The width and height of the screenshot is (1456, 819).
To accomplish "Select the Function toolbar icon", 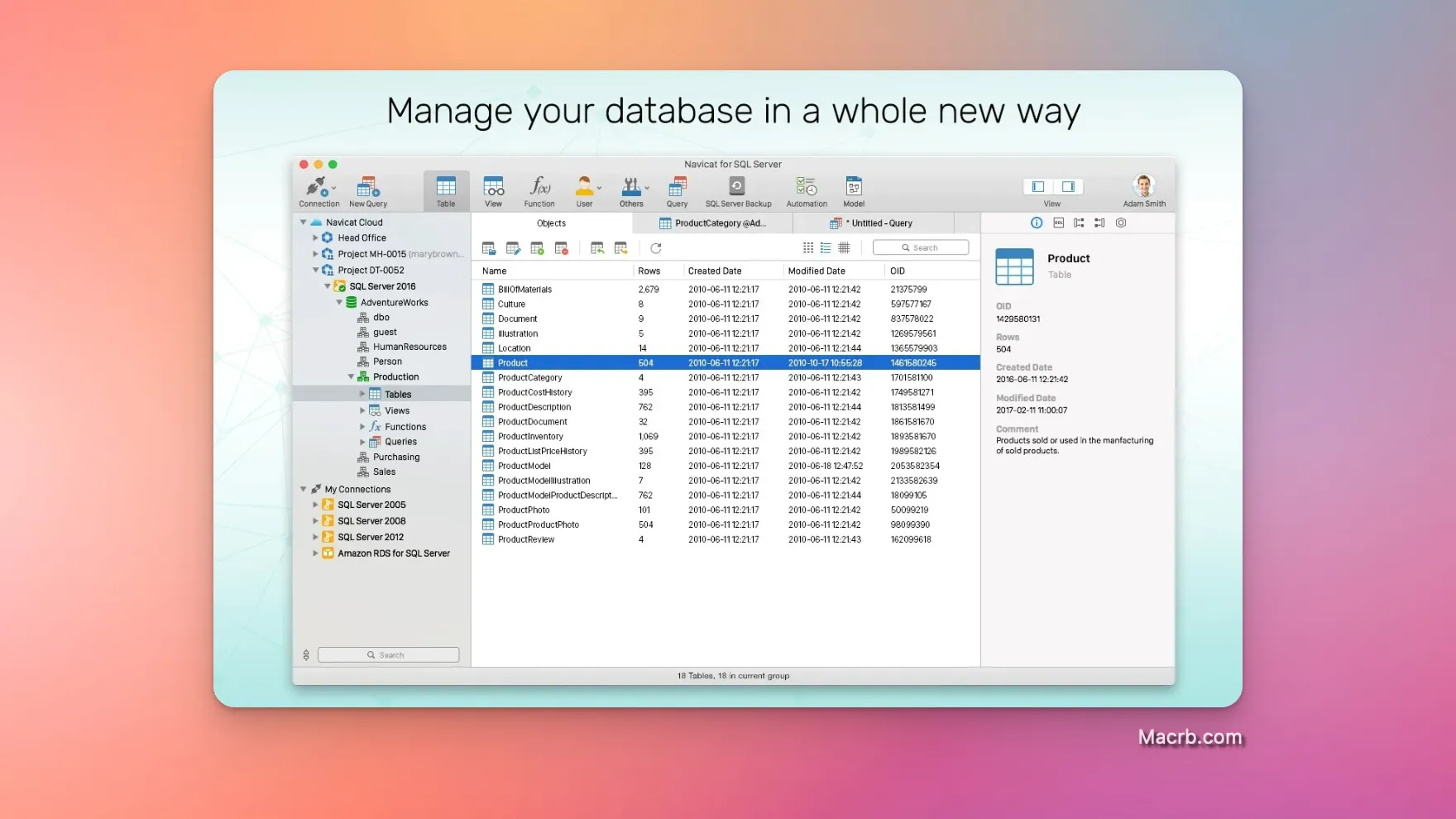I will pos(539,191).
